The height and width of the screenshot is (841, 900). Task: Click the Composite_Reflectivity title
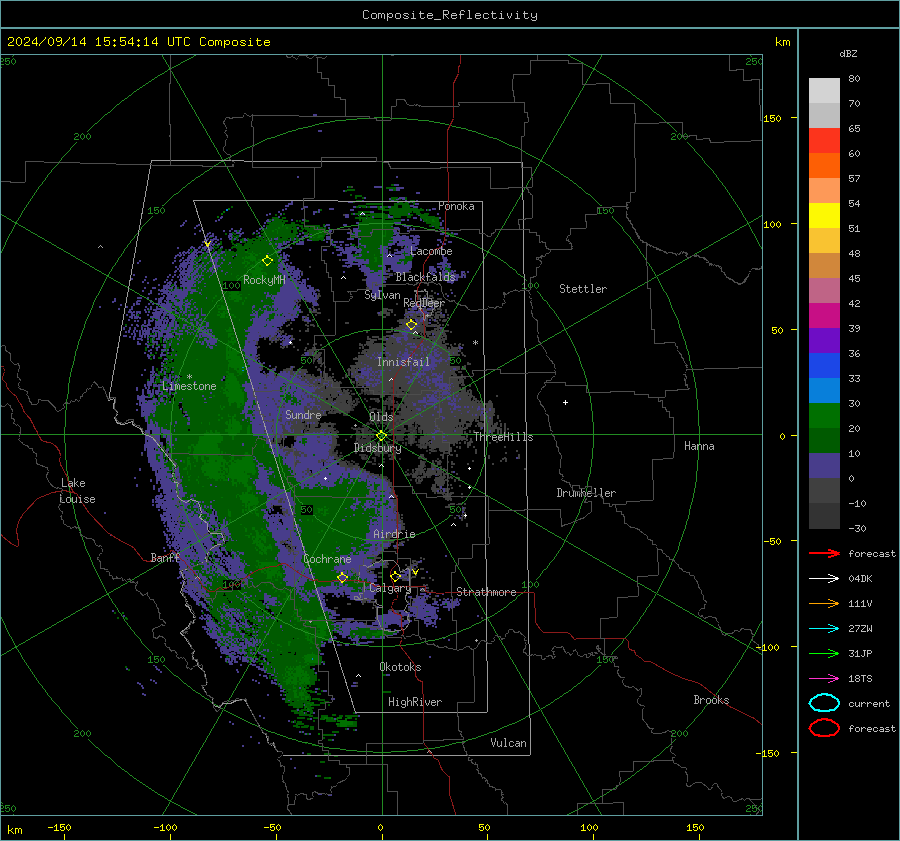click(449, 15)
